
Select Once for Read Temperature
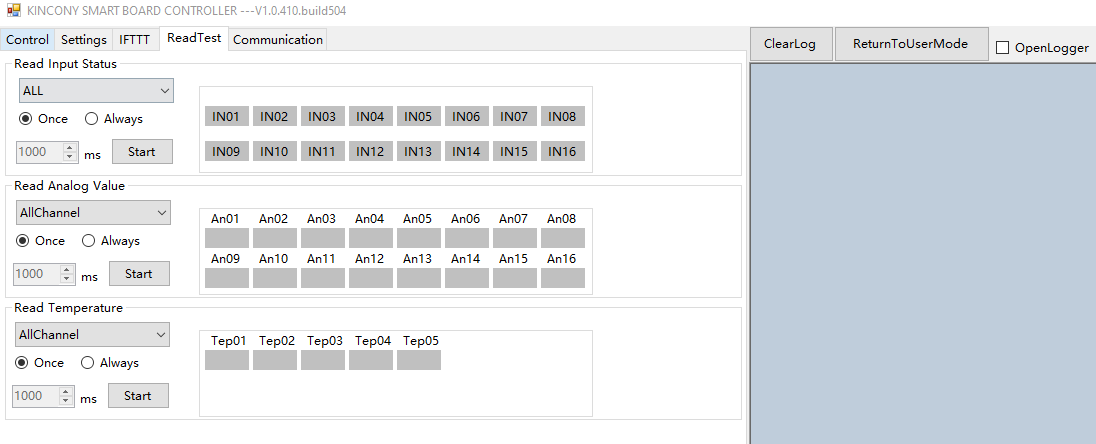[x=22, y=363]
